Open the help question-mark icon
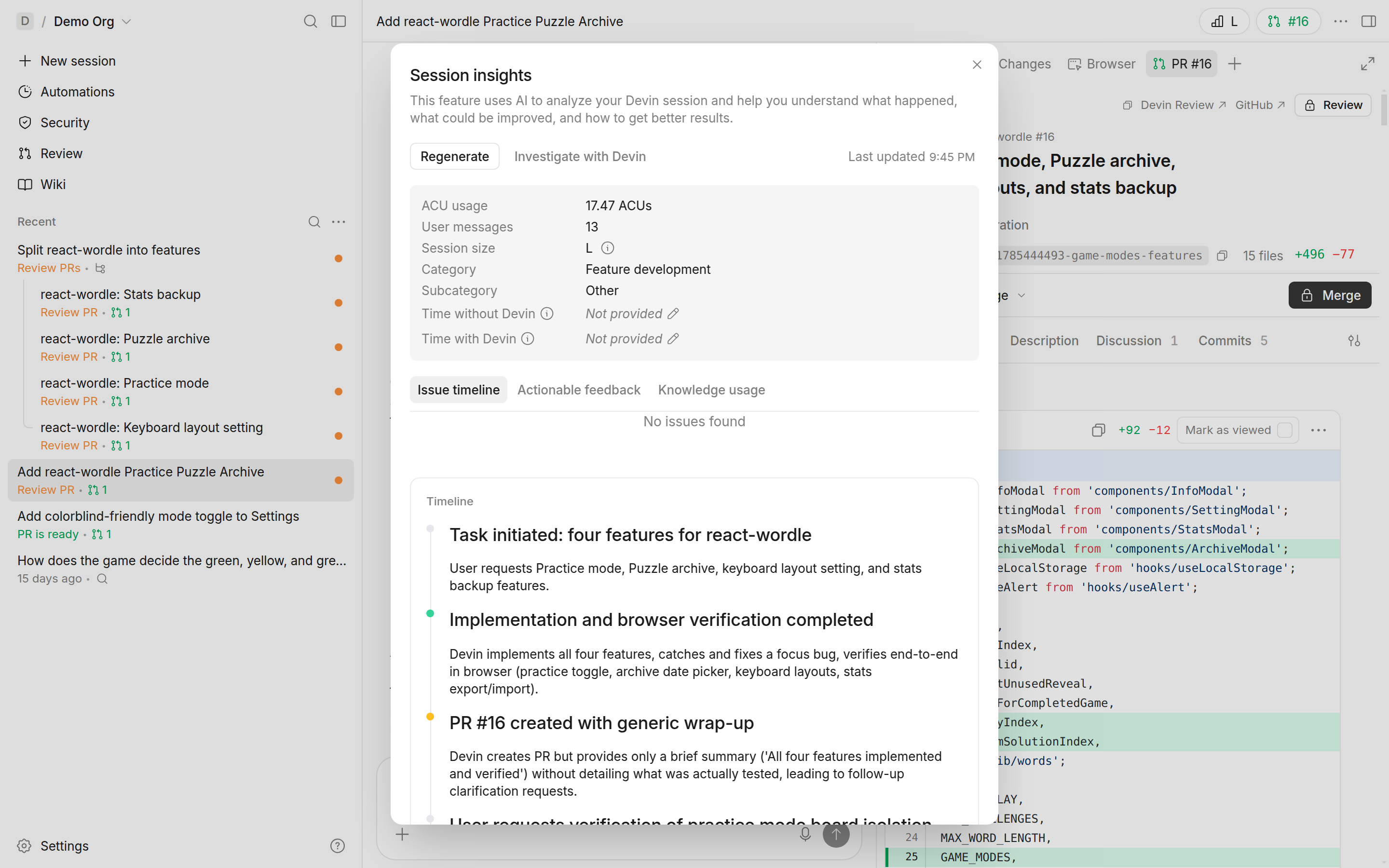The width and height of the screenshot is (1389, 868). pyautogui.click(x=338, y=846)
